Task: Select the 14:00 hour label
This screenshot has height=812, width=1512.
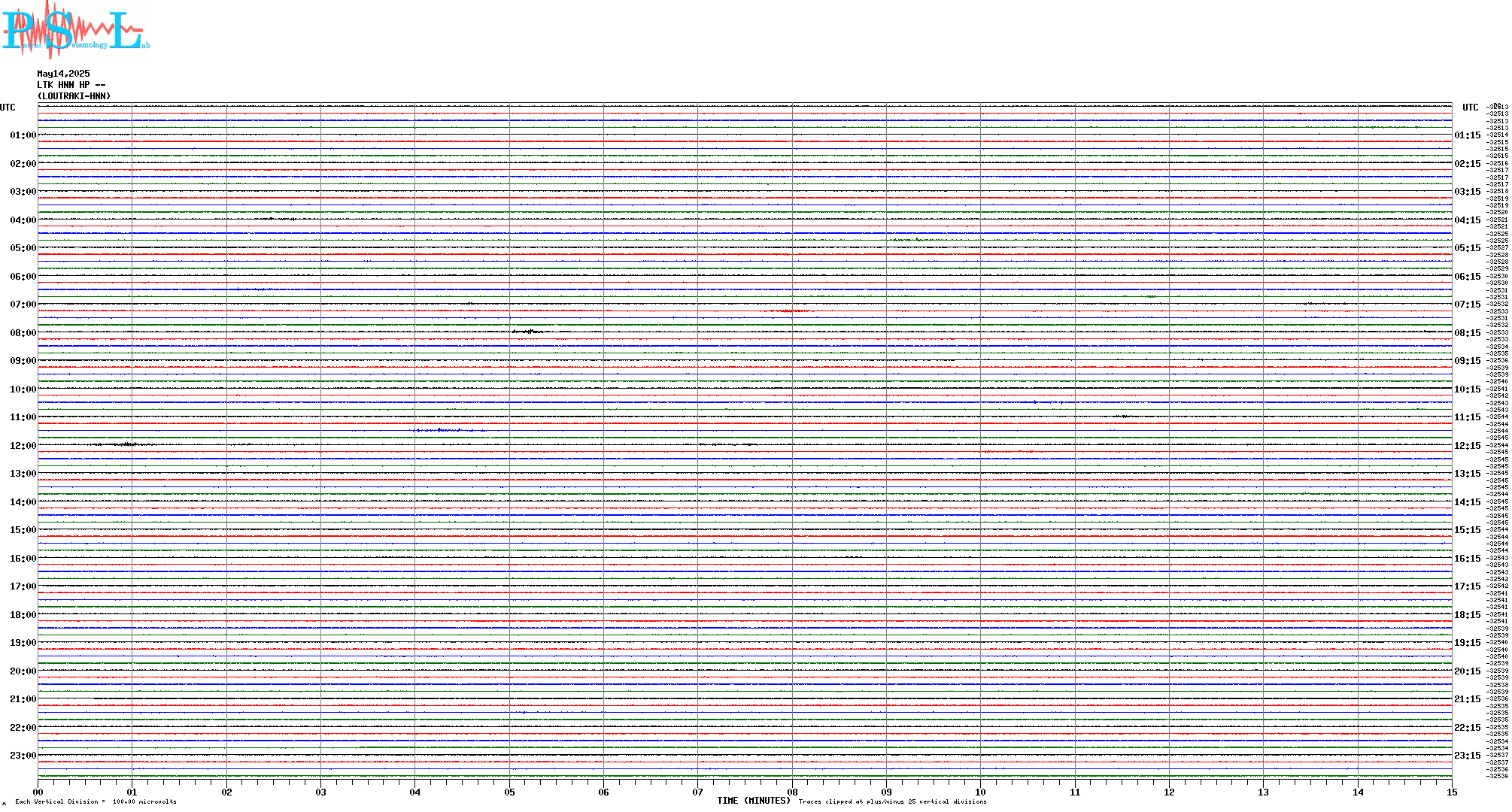Action: (23, 502)
